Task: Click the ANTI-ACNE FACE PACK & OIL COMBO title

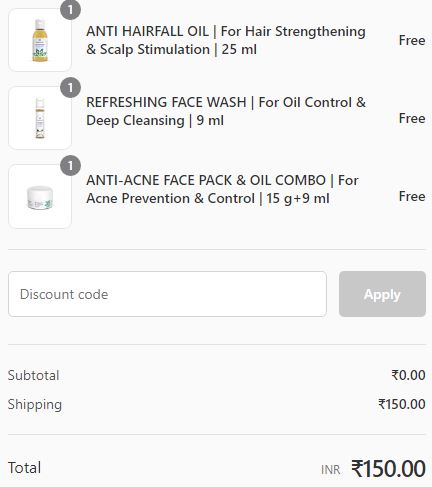Action: click(222, 189)
